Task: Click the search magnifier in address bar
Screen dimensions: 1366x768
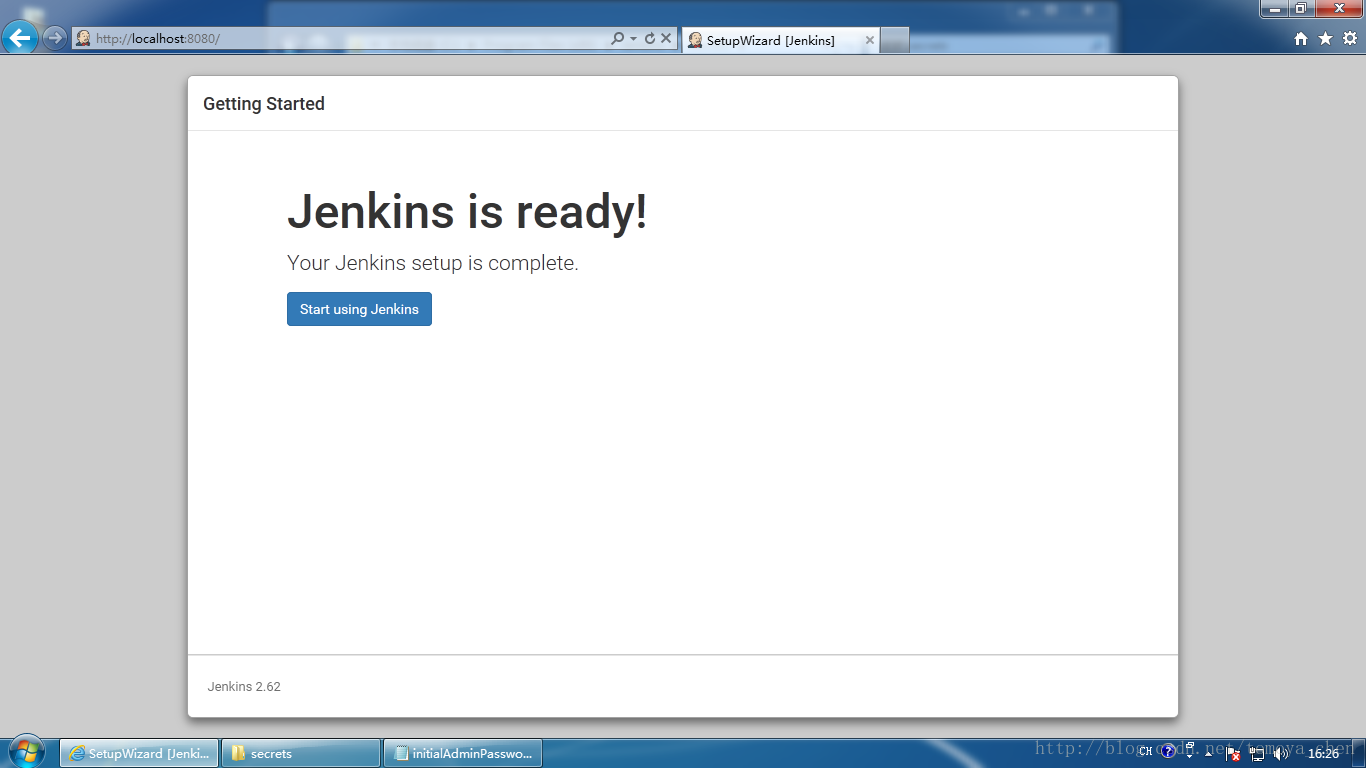Action: (x=617, y=39)
